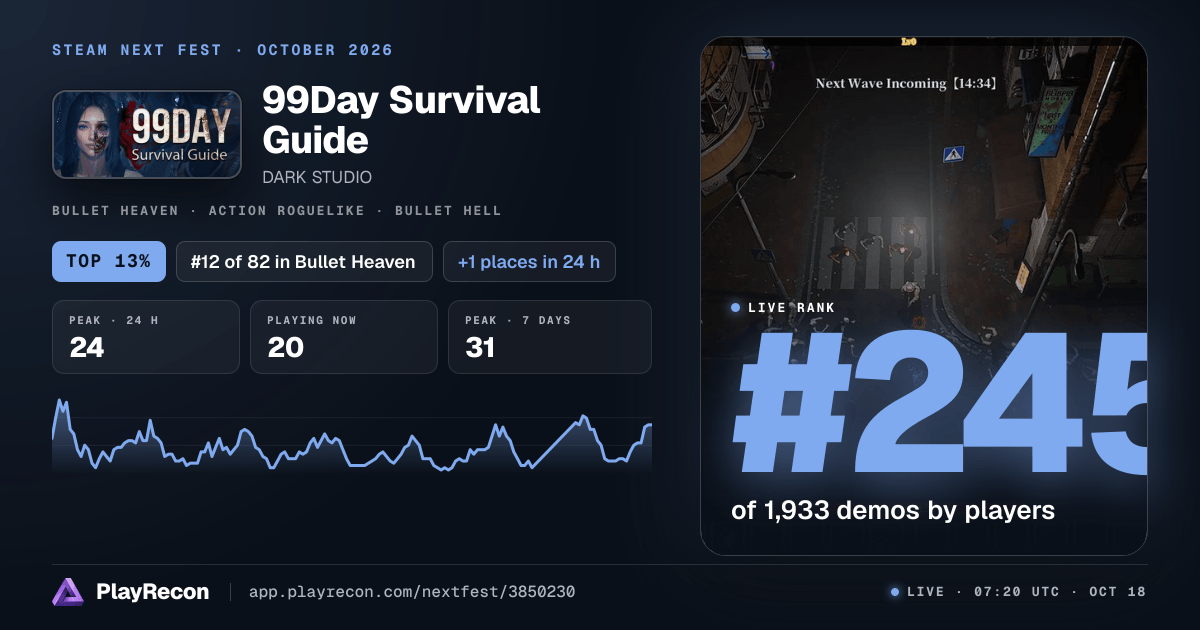Open the app.playrecon.com/nextfest/3850230 link
The height and width of the screenshot is (630, 1200).
[x=411, y=592]
